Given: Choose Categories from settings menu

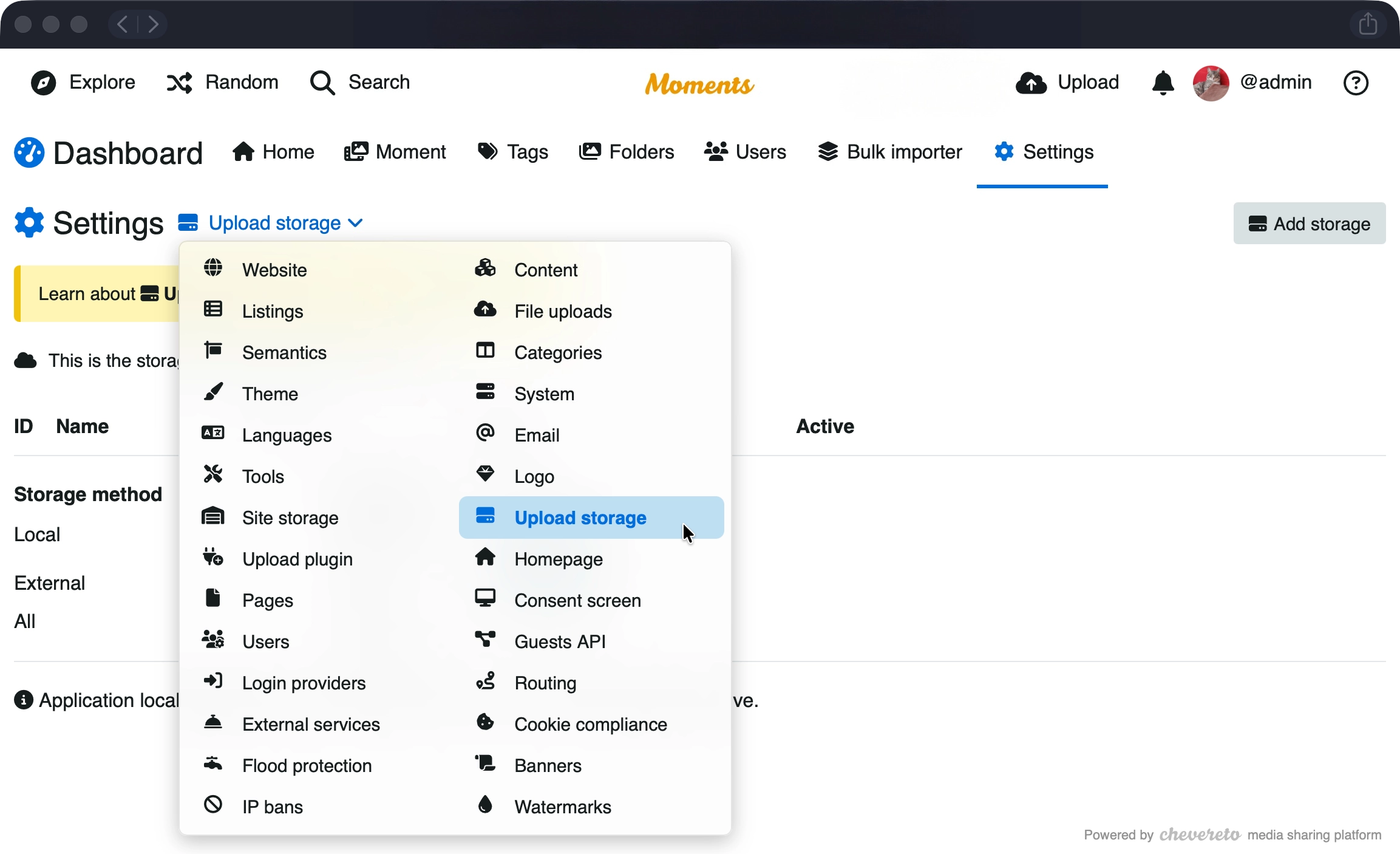Looking at the screenshot, I should [x=591, y=352].
